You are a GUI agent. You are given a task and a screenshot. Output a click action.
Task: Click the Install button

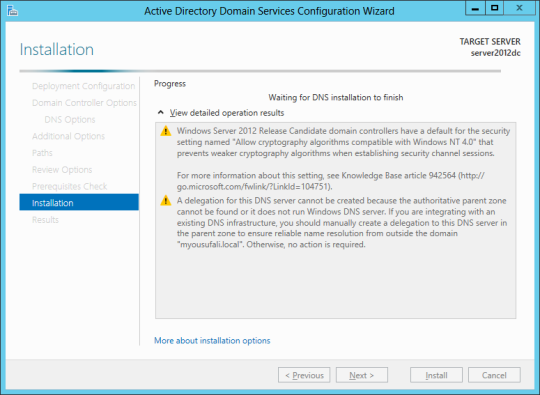pyautogui.click(x=436, y=375)
